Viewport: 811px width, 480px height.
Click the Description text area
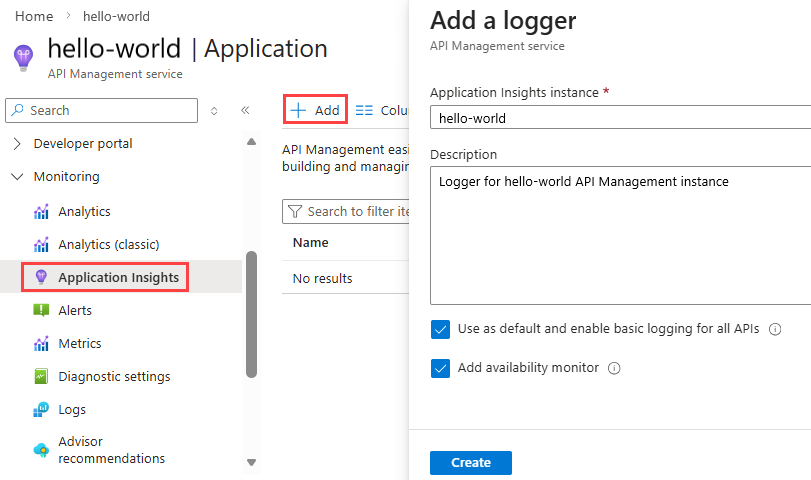tap(620, 235)
